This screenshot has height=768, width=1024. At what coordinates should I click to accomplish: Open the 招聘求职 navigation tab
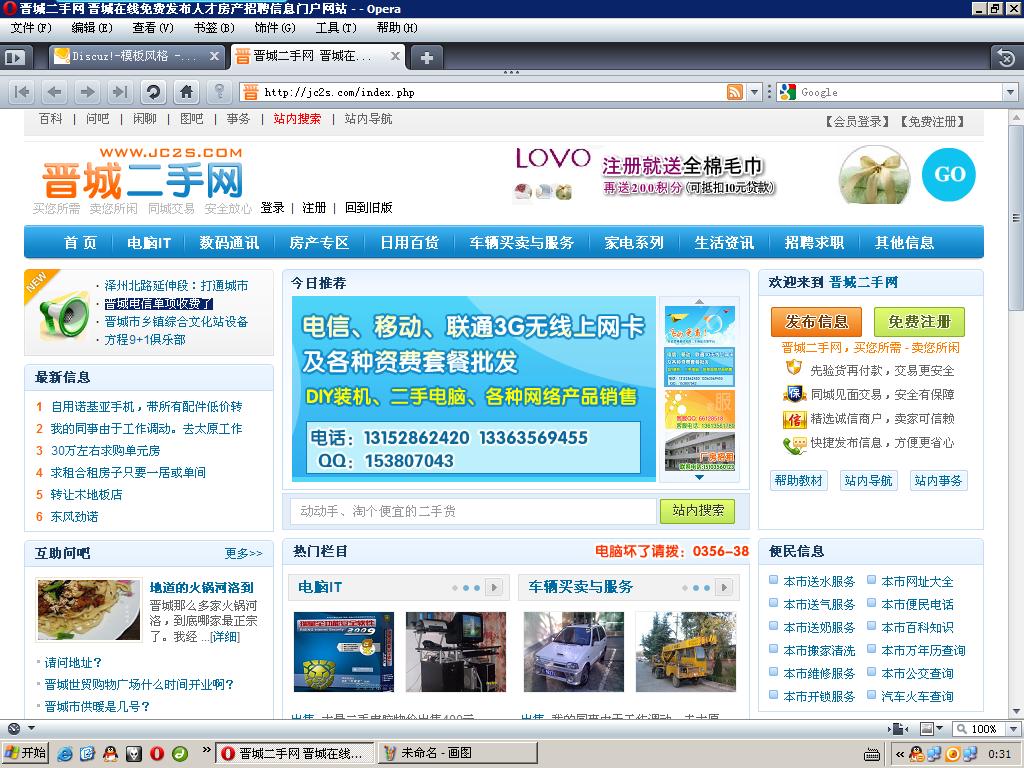pyautogui.click(x=814, y=243)
